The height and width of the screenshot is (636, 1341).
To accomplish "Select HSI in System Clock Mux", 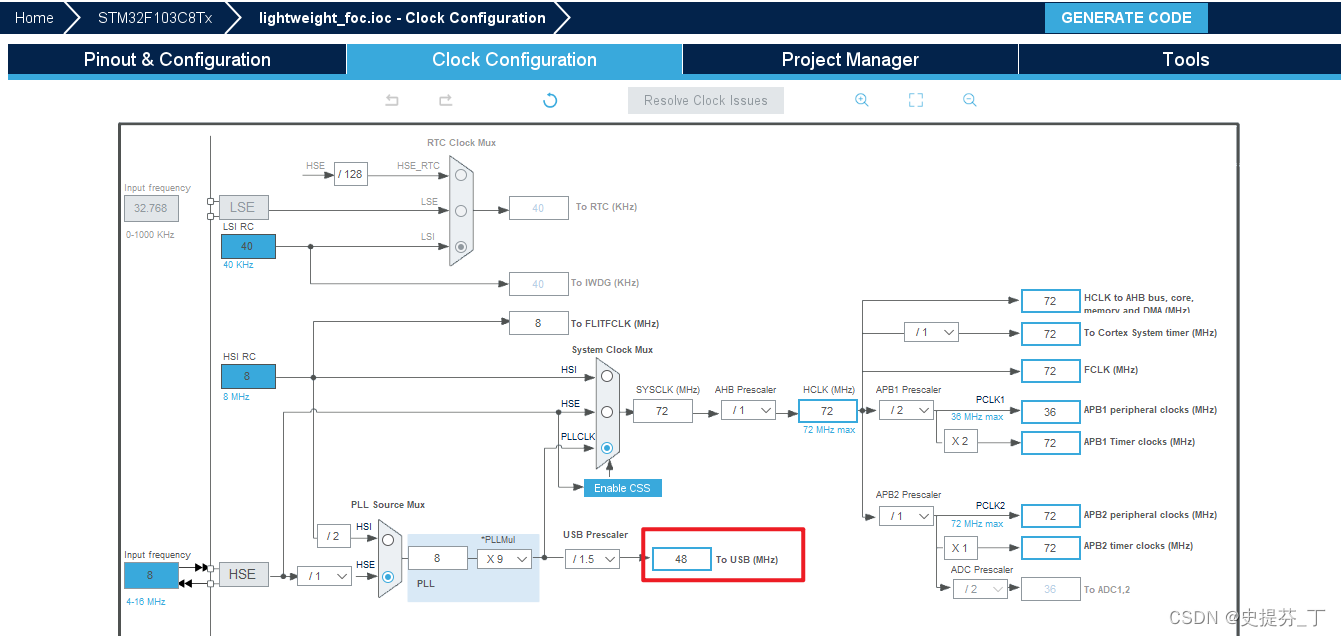I will pyautogui.click(x=606, y=376).
